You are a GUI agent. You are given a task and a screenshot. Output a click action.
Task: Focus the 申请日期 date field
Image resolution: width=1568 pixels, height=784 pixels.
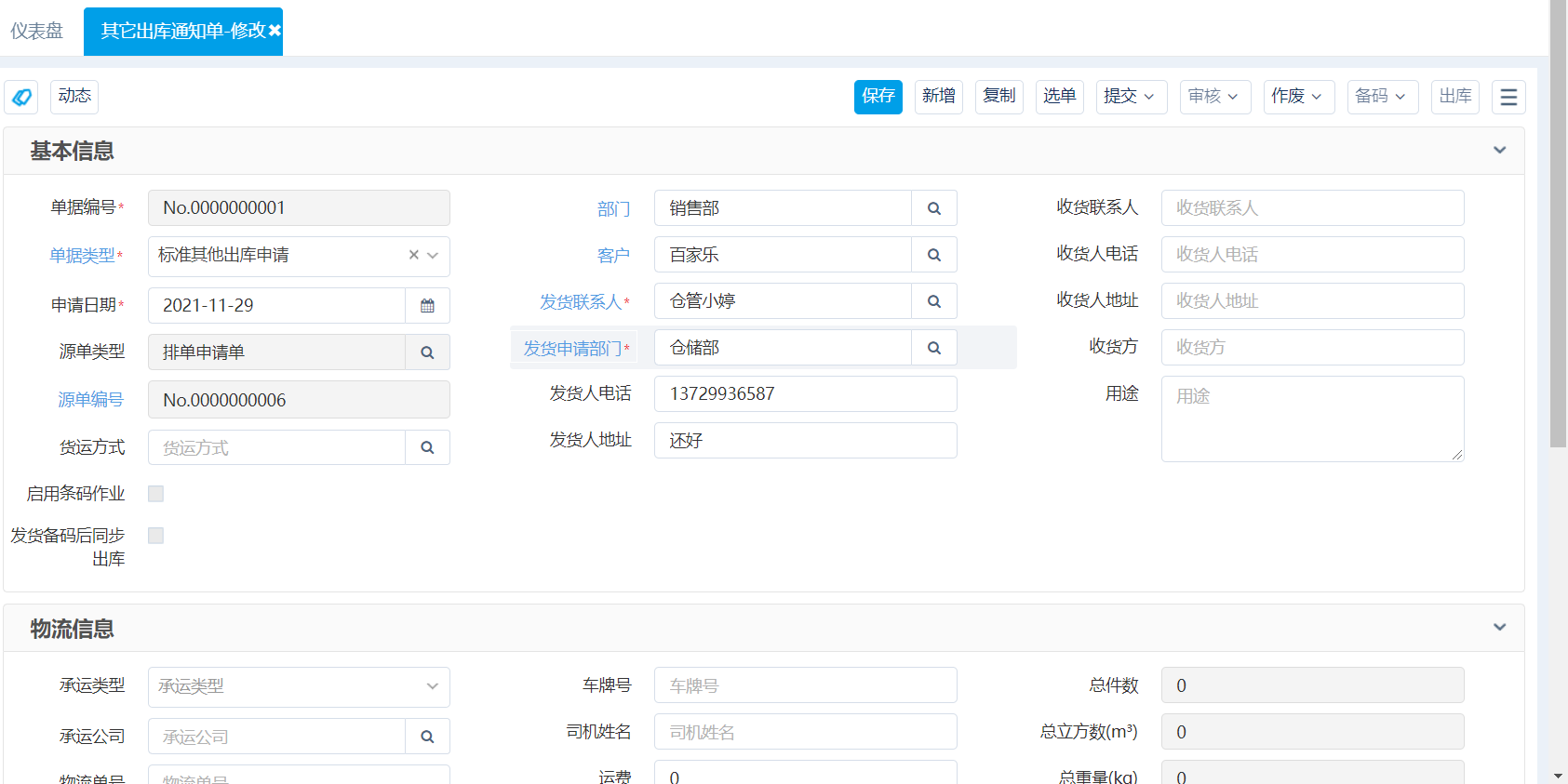click(x=277, y=305)
